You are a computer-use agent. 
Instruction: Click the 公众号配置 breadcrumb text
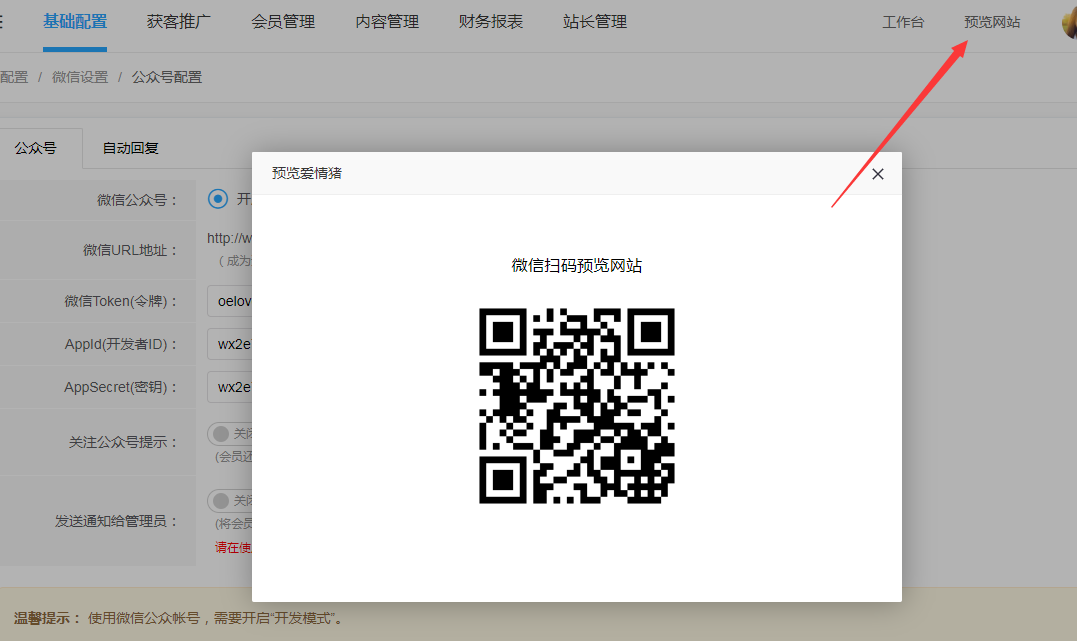[x=167, y=77]
